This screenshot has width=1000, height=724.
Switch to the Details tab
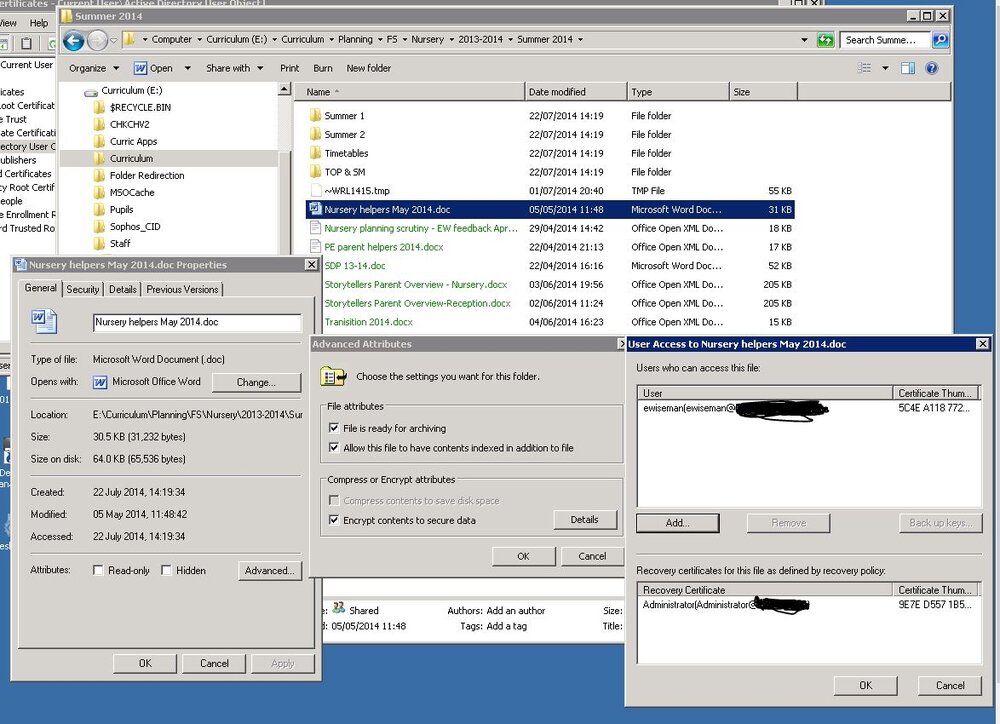[122, 290]
